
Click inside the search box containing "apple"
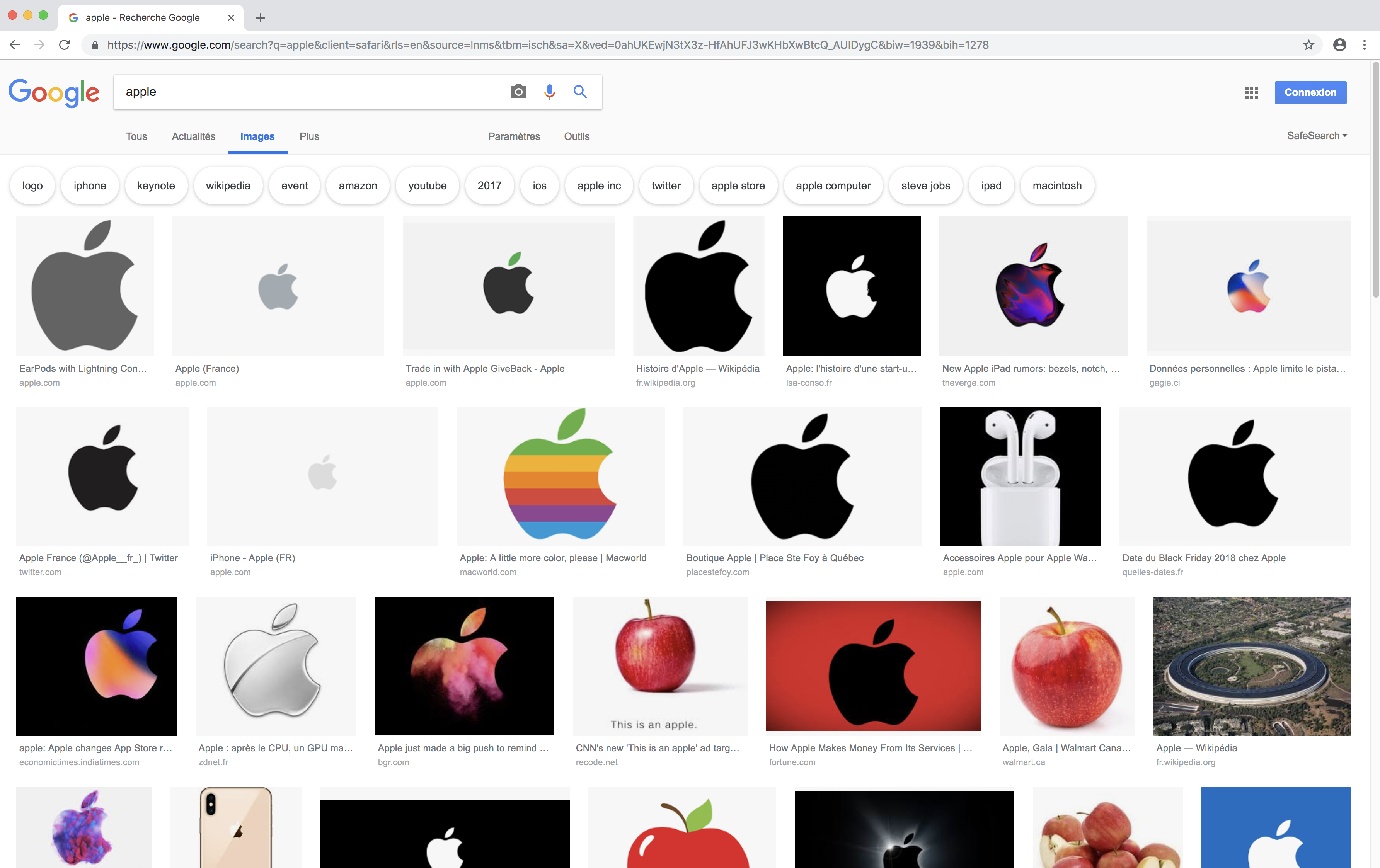click(x=310, y=92)
